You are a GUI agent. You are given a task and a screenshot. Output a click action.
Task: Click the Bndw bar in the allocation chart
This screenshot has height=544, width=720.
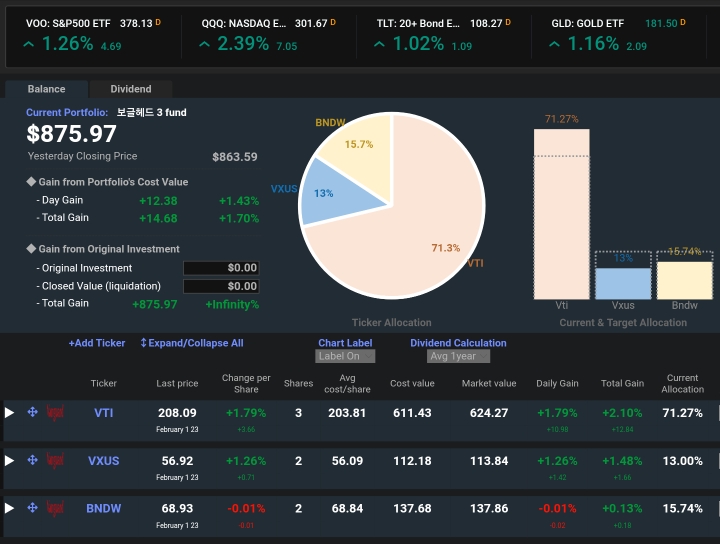[685, 280]
